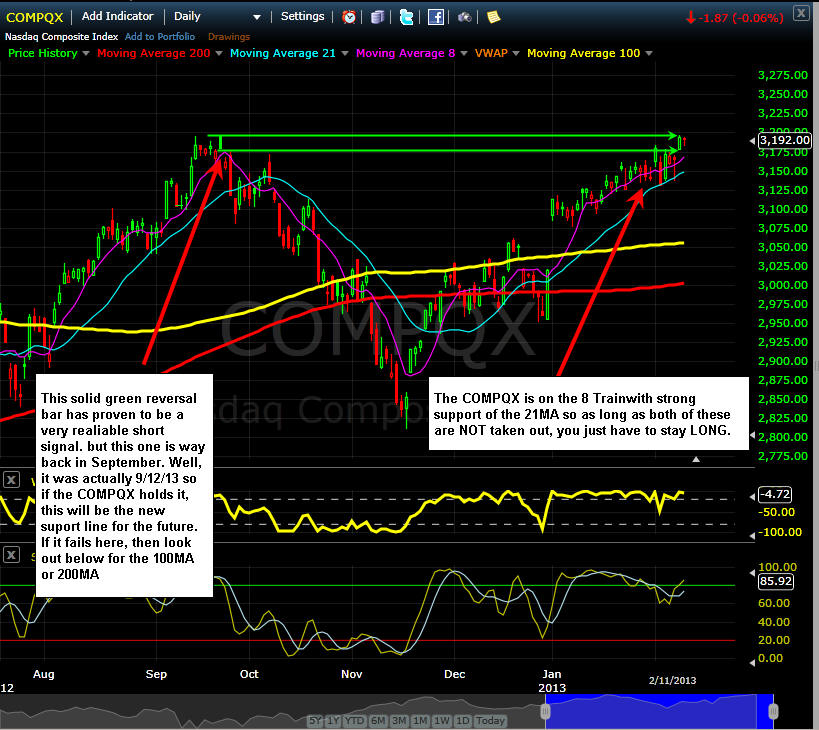Click the 2/11/2013 date label
The width and height of the screenshot is (819, 730).
point(672,680)
